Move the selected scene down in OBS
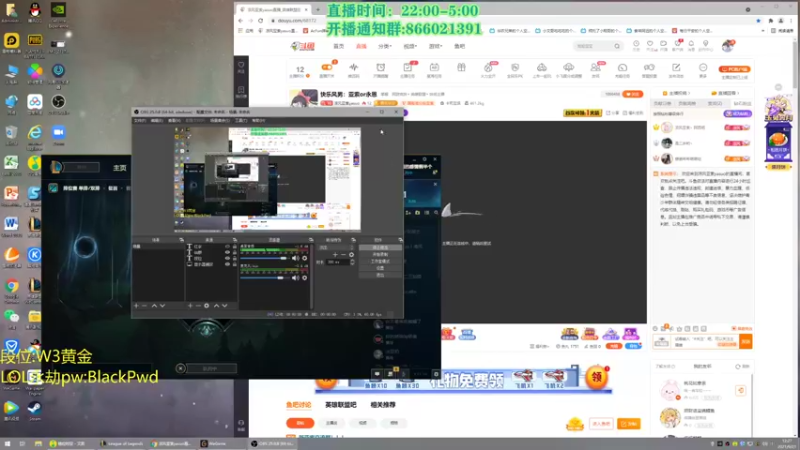The height and width of the screenshot is (450, 800). tap(162, 306)
